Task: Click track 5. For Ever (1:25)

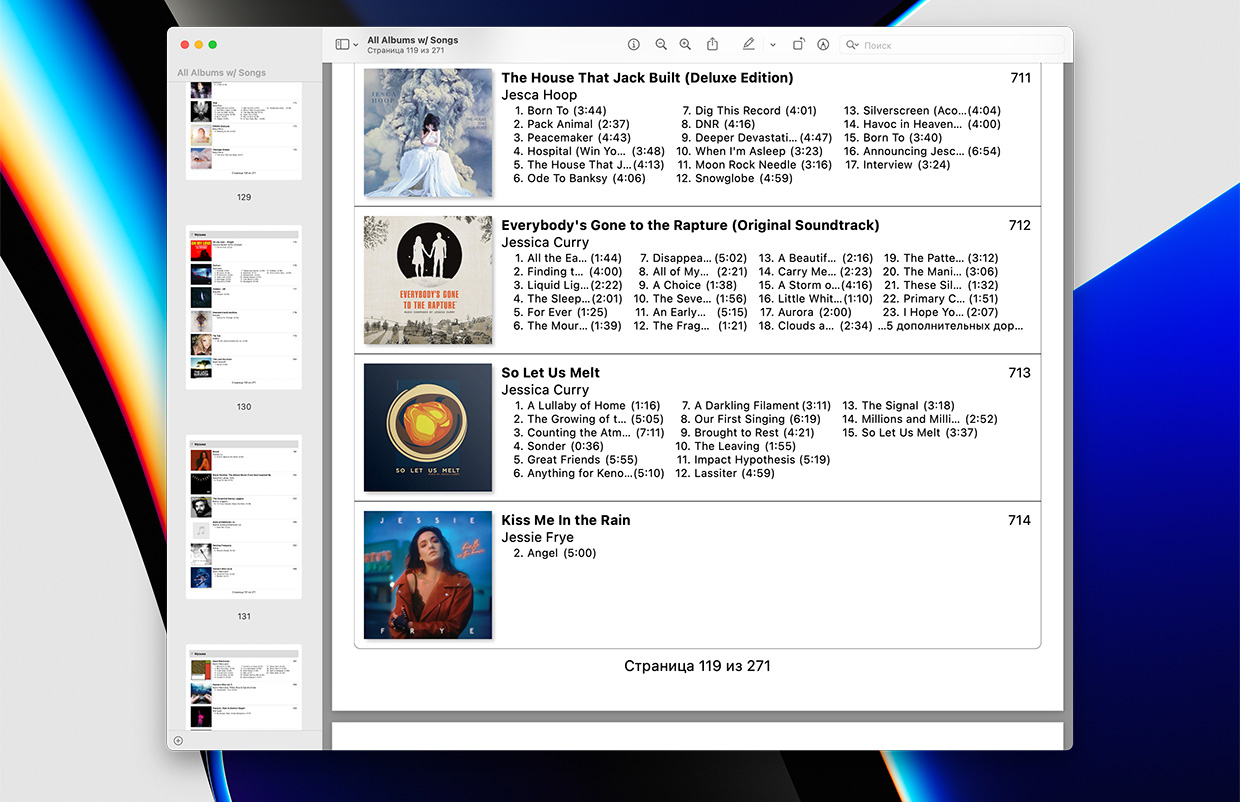Action: coord(560,312)
